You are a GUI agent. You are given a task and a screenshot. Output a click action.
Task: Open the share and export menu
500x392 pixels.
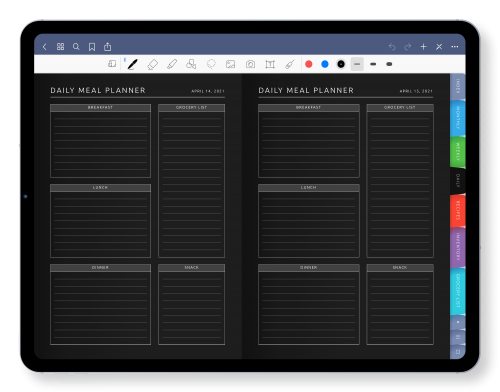[107, 47]
